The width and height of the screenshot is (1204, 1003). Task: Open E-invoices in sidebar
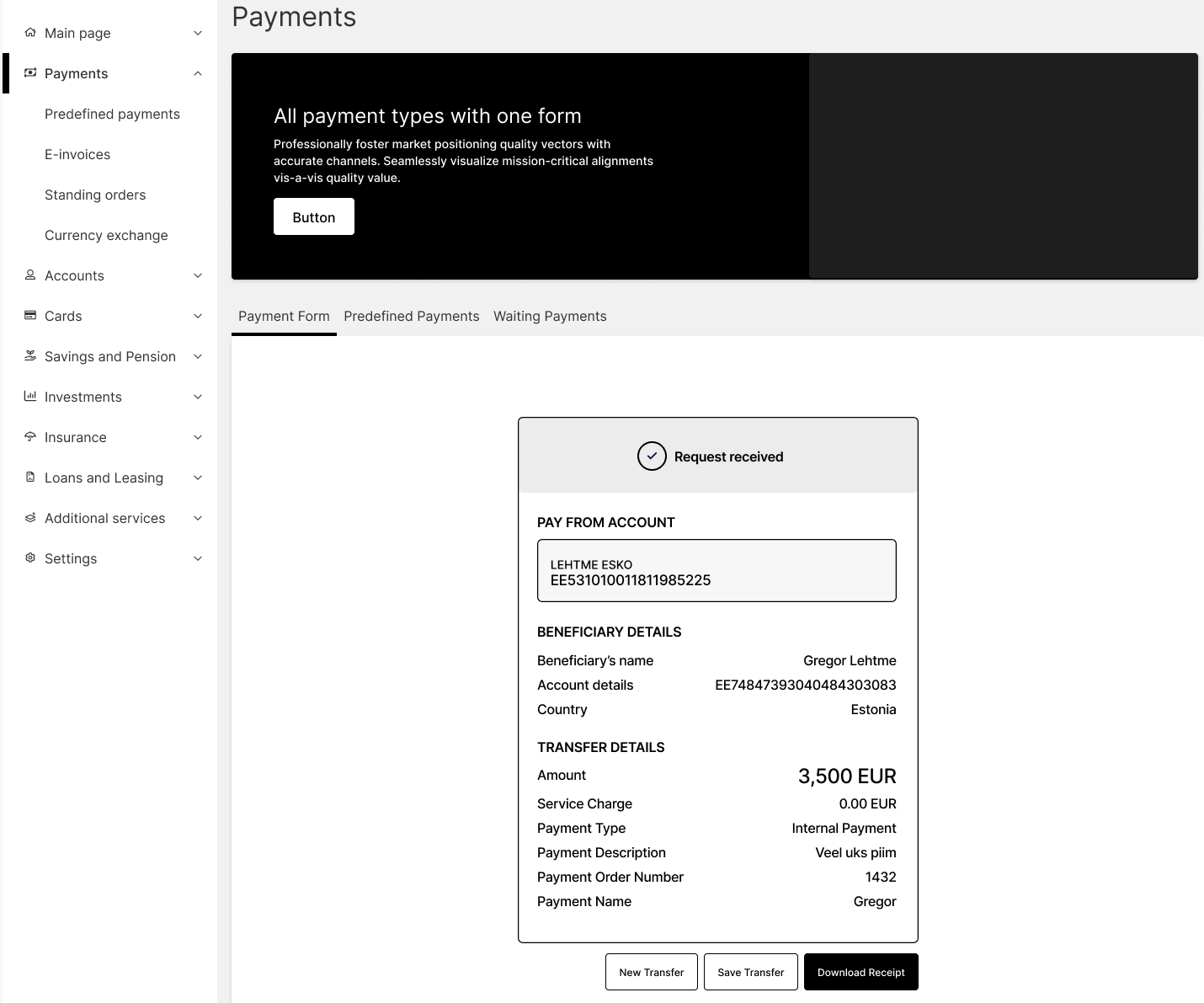(77, 154)
